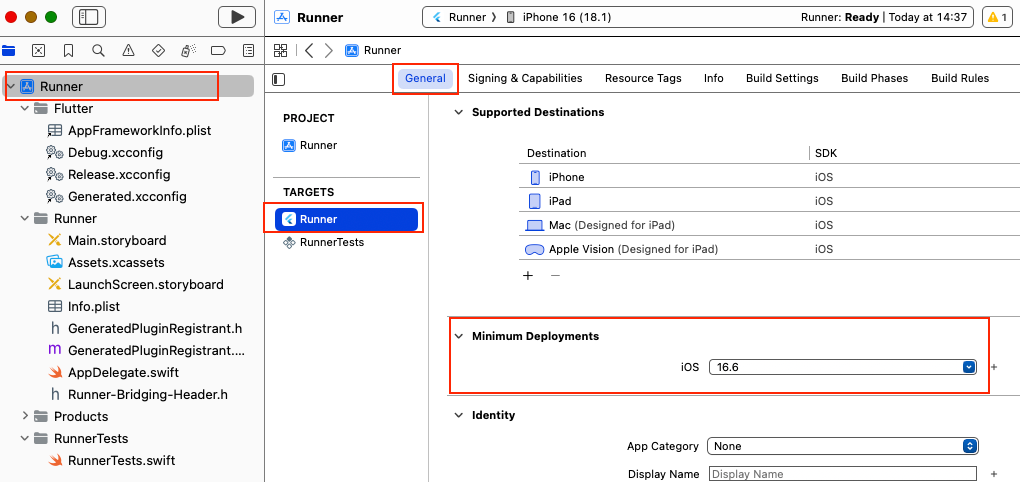1020x482 pixels.
Task: Open the Source Control navigator icon
Action: [38, 50]
